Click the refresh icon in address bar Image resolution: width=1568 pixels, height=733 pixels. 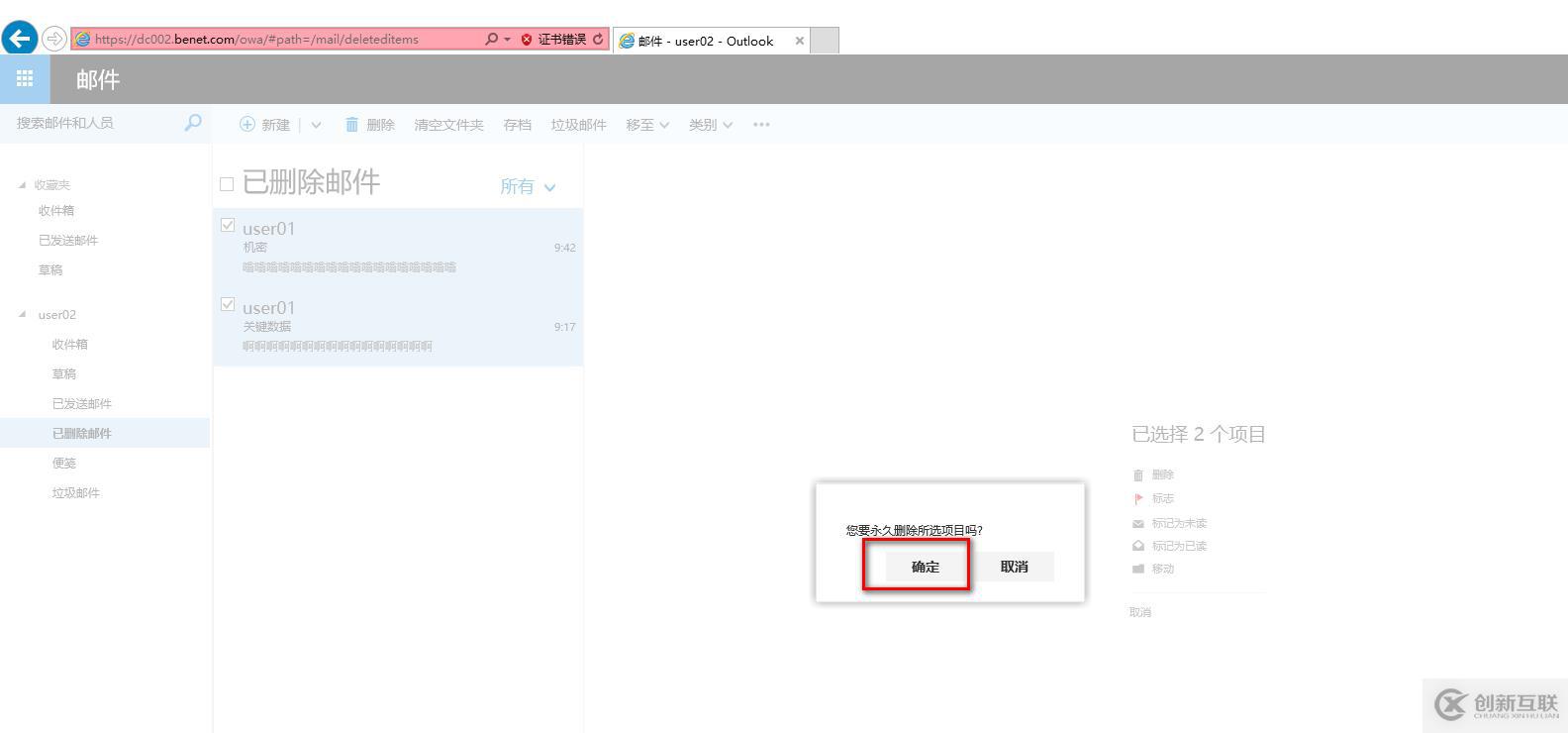click(598, 39)
